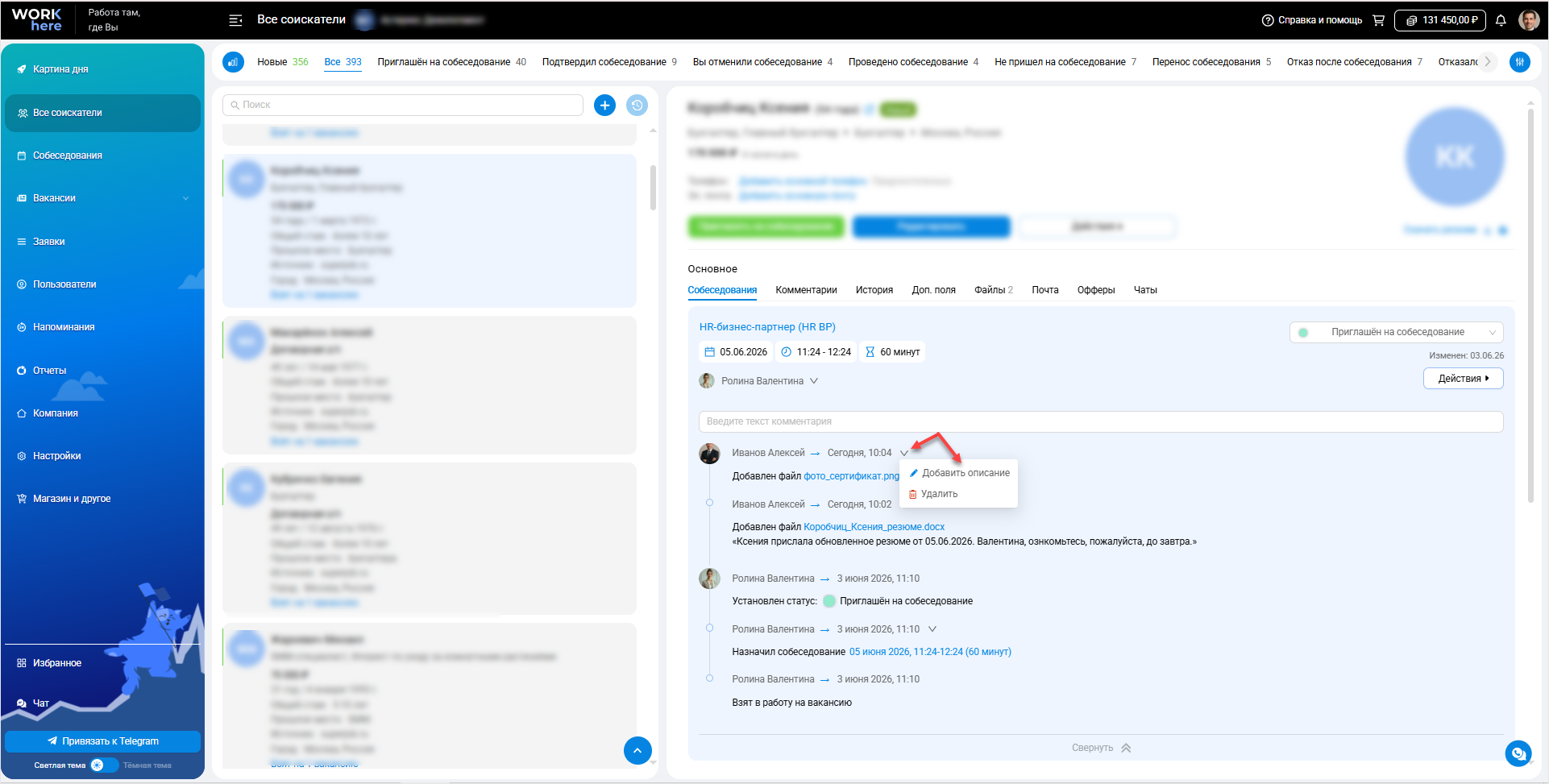The height and width of the screenshot is (784, 1549).
Task: Toggle the light/dark theme switch
Action: tap(103, 765)
